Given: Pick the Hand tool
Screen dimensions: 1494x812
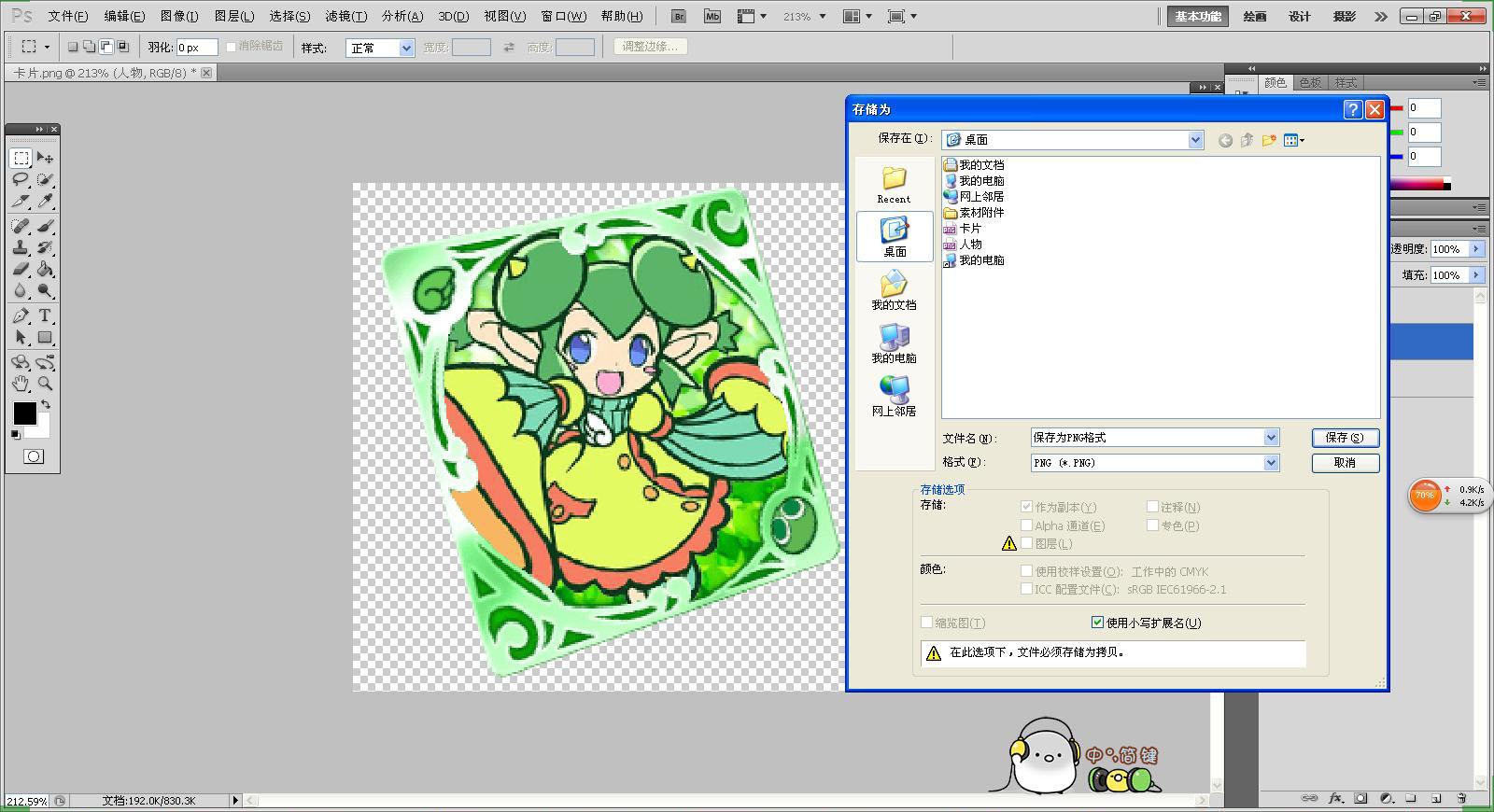Looking at the screenshot, I should [x=21, y=384].
